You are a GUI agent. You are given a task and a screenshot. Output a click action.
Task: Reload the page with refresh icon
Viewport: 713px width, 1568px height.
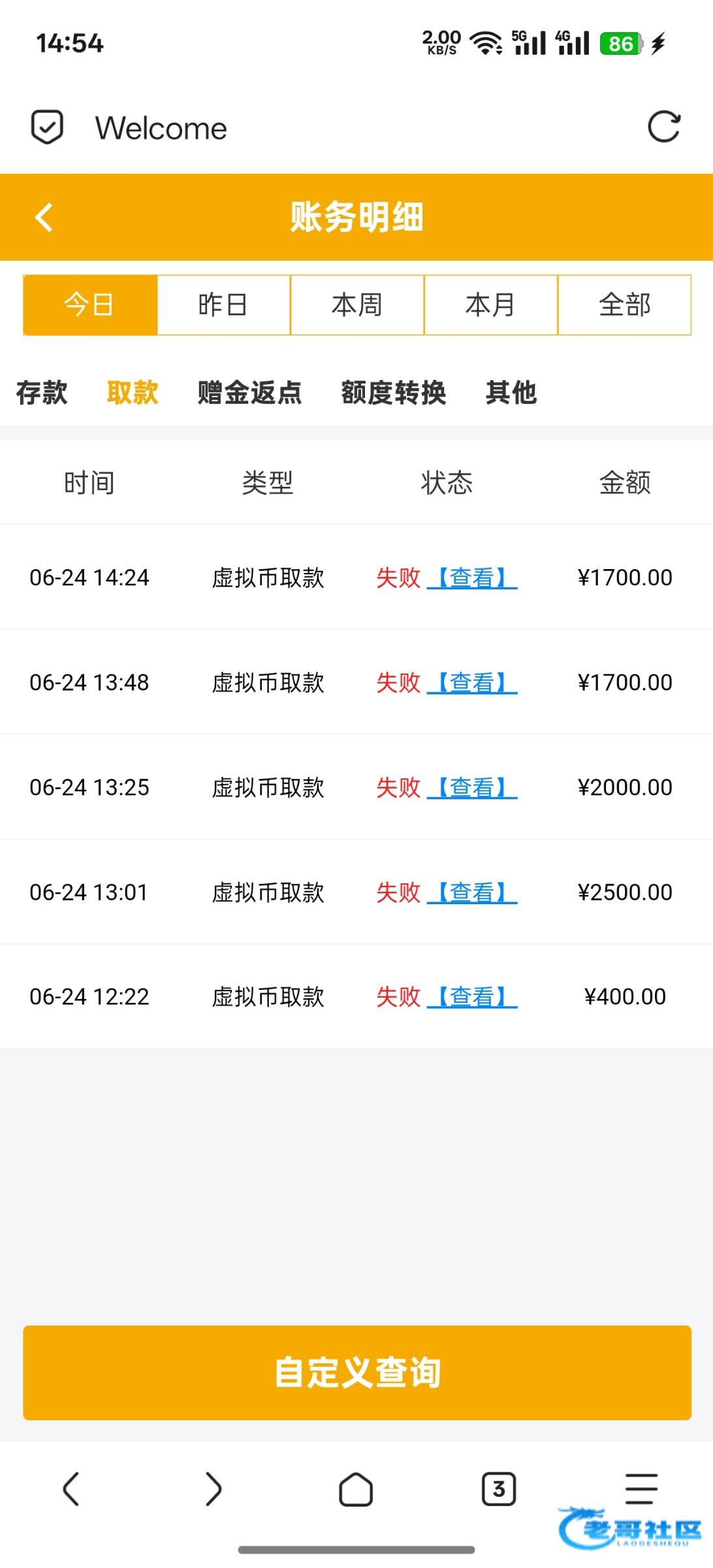click(663, 127)
